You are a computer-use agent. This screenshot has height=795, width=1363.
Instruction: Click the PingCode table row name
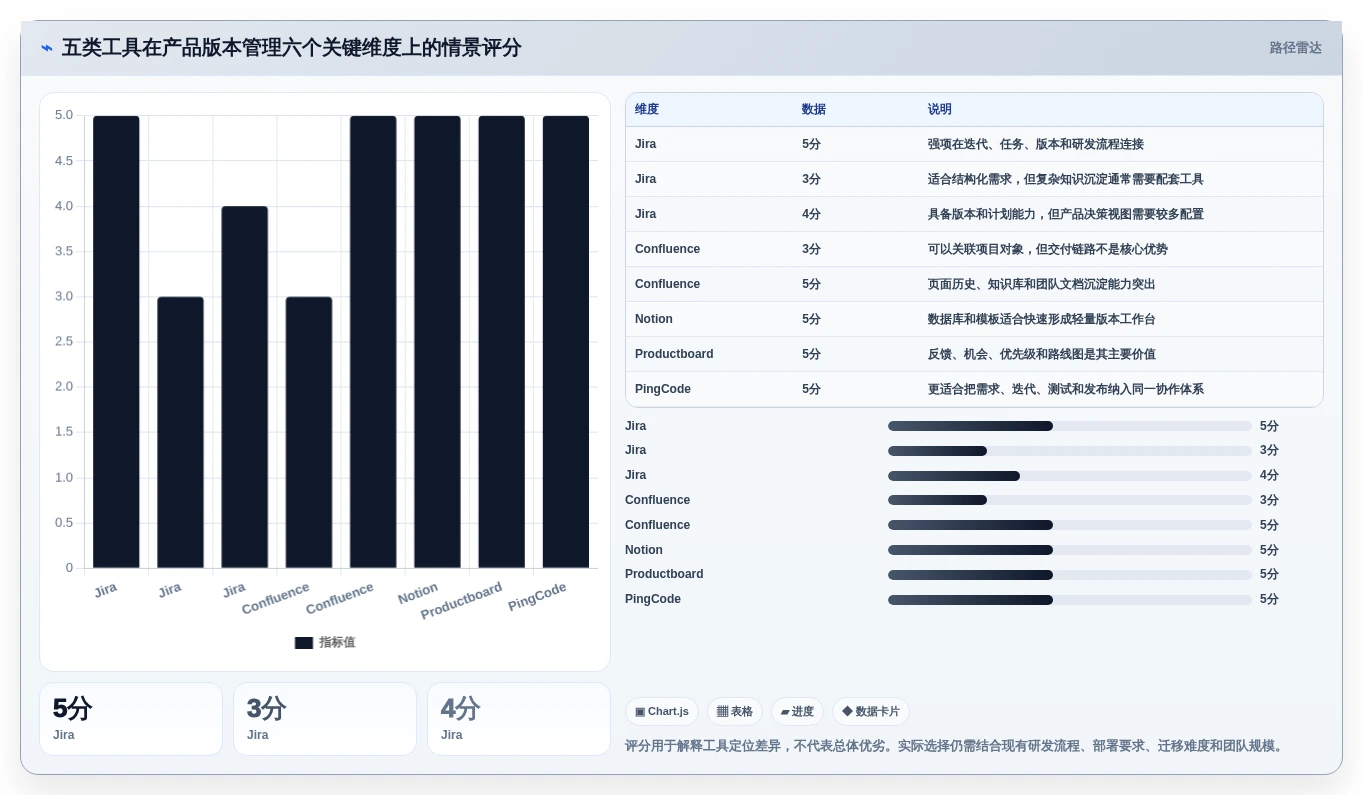(663, 389)
